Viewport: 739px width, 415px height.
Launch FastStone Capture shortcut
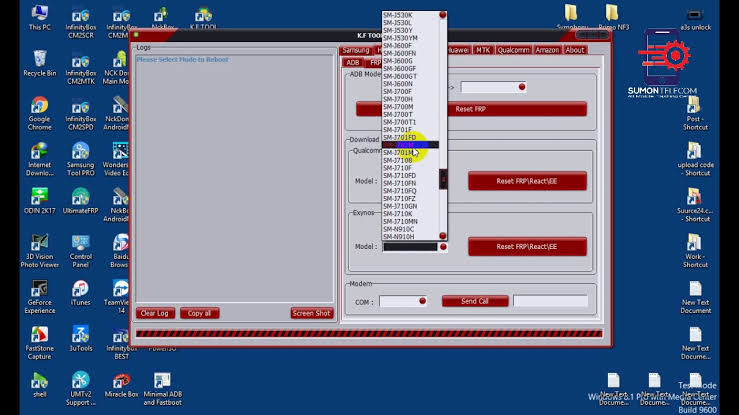pos(40,342)
